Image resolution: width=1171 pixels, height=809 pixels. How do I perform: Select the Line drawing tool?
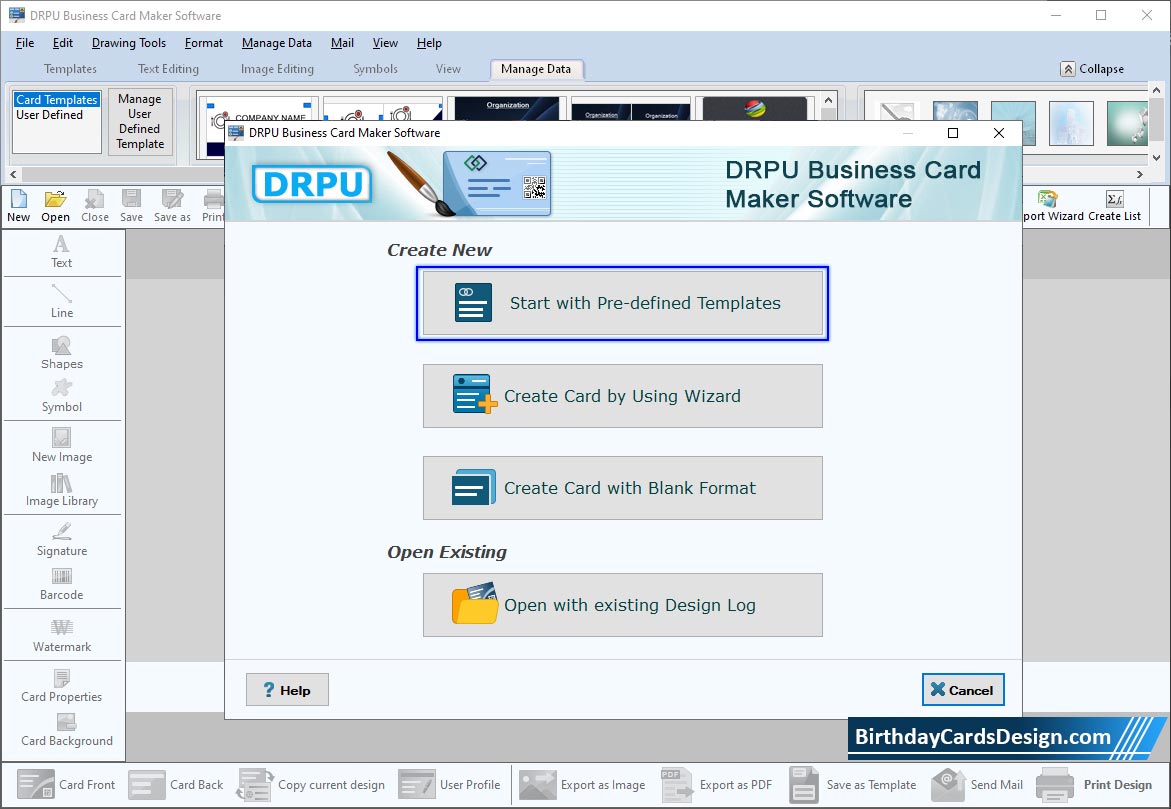click(61, 301)
